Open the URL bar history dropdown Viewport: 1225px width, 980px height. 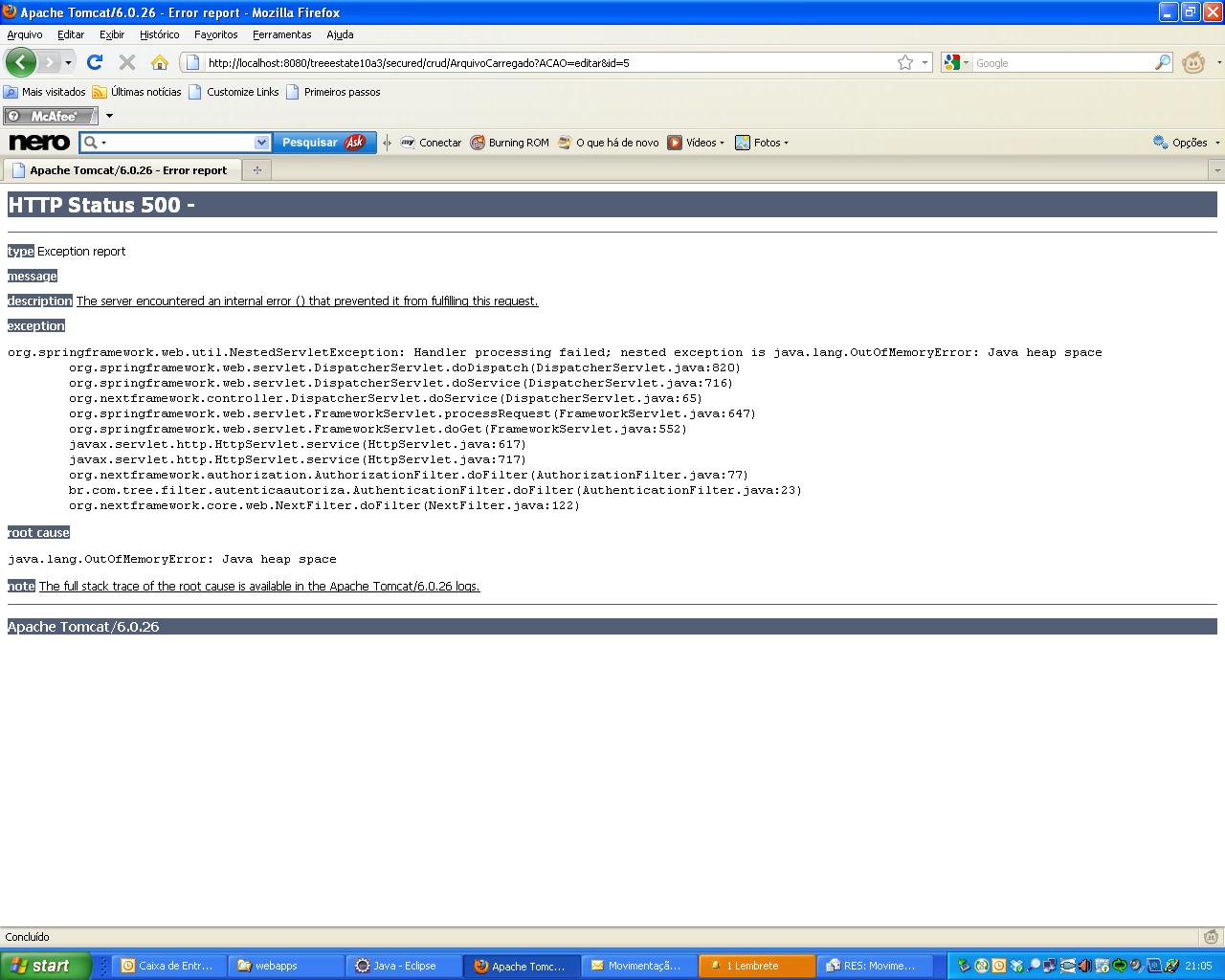[x=924, y=62]
